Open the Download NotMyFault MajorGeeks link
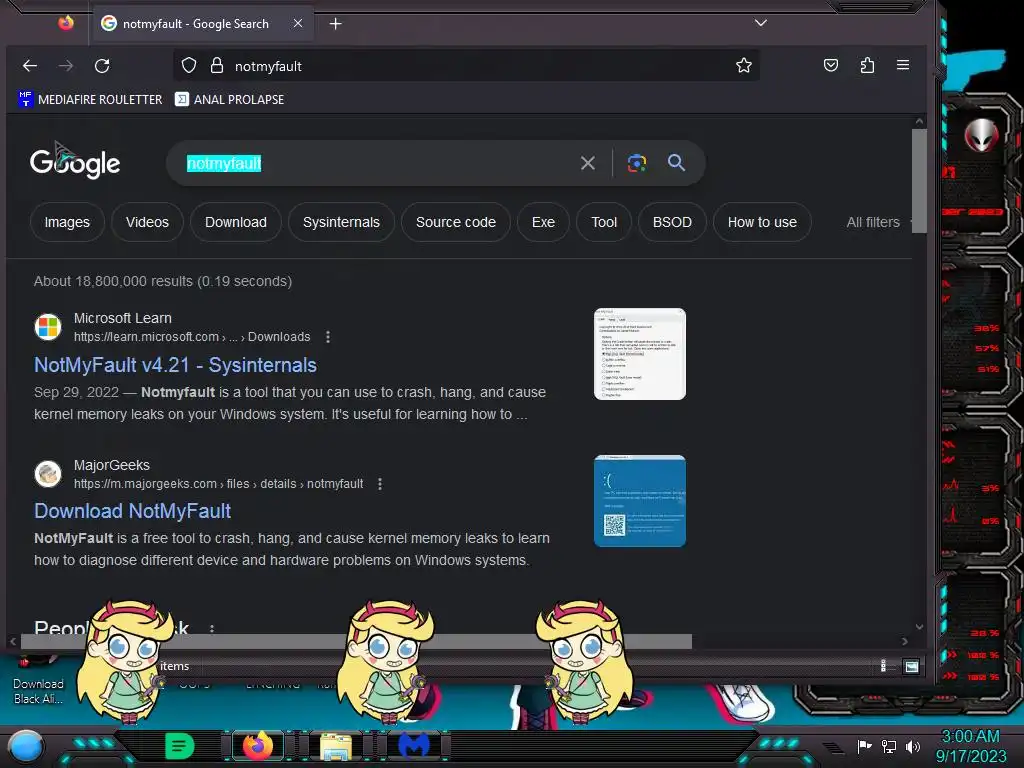This screenshot has width=1024, height=768. pos(133,511)
